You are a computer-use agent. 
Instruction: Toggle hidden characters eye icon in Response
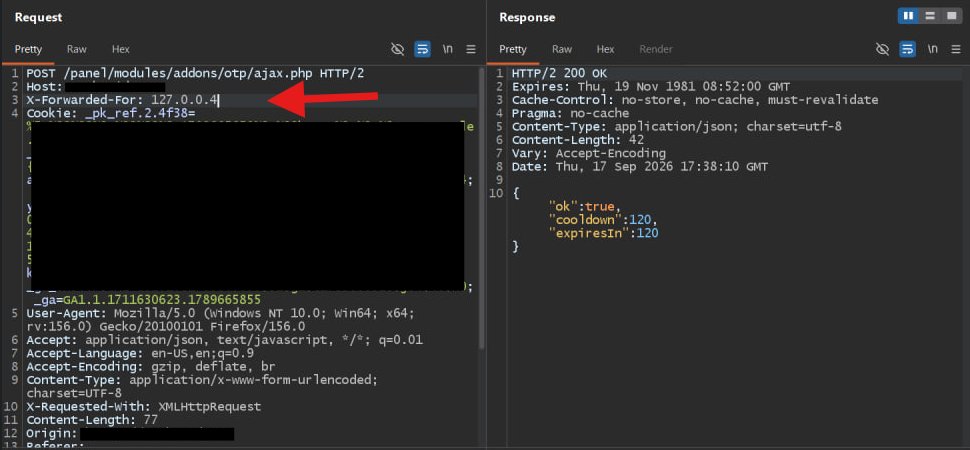[883, 49]
